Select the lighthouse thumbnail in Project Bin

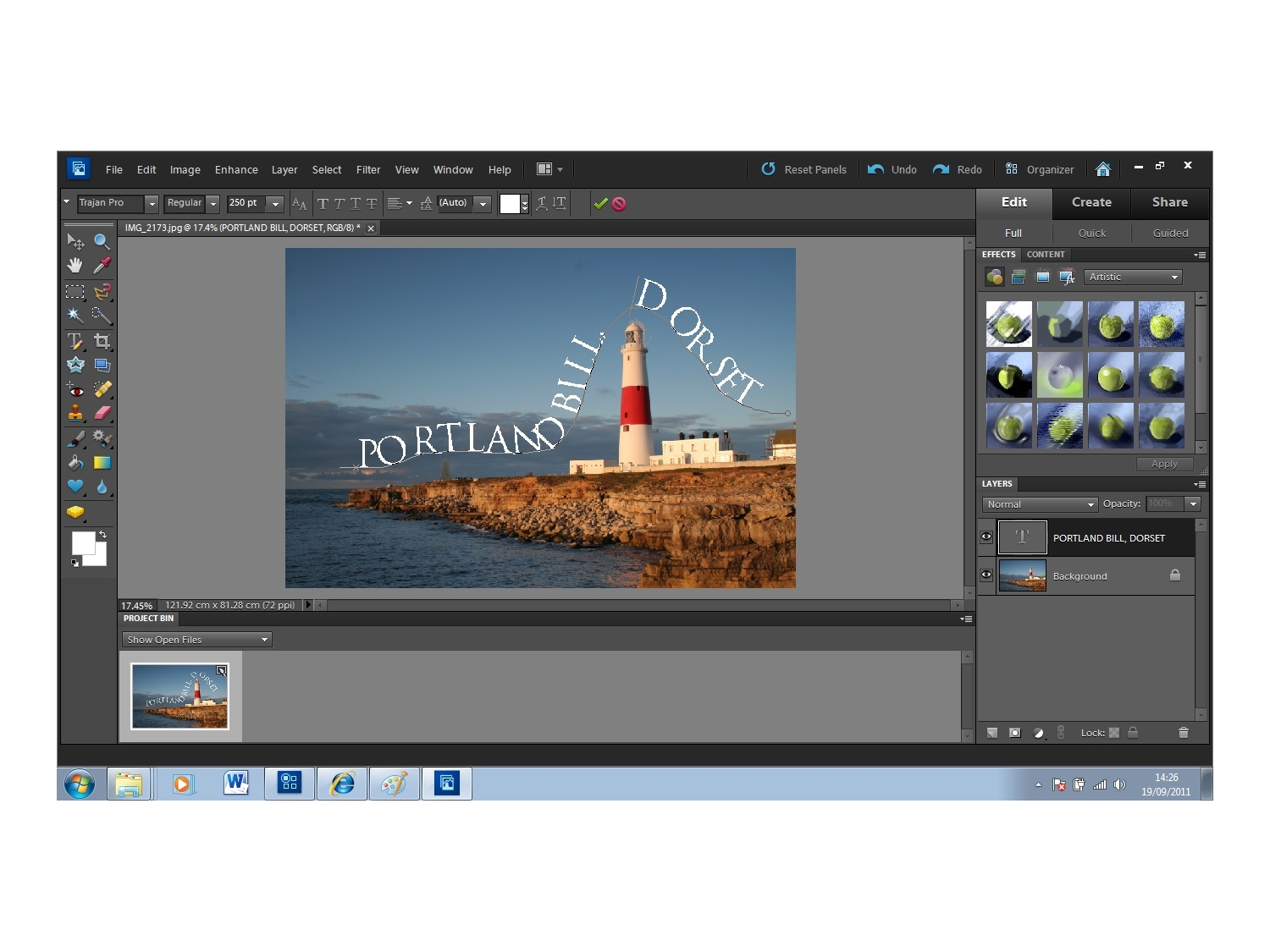click(x=179, y=696)
